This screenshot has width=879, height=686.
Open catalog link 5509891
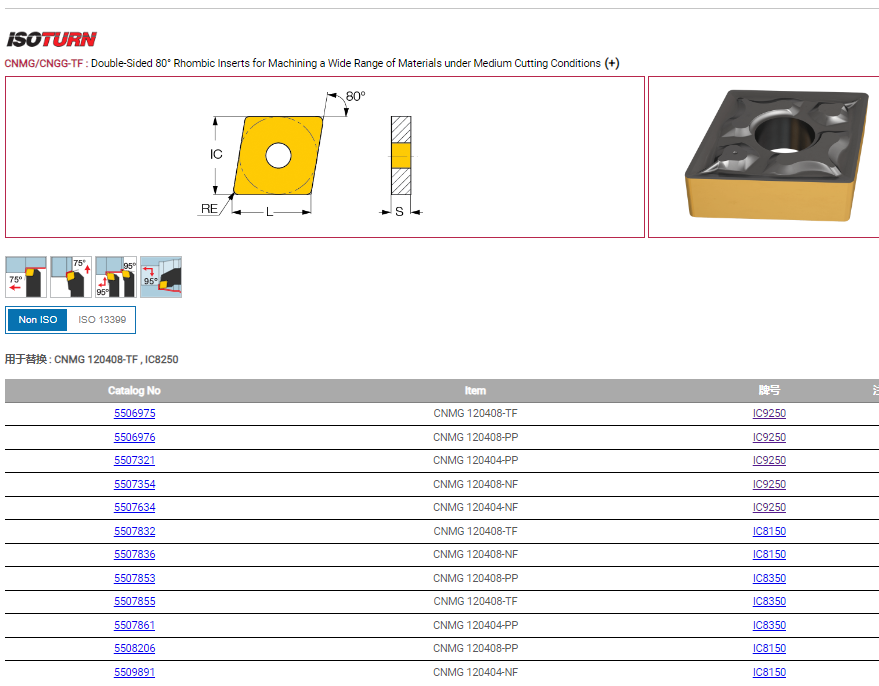pyautogui.click(x=134, y=673)
